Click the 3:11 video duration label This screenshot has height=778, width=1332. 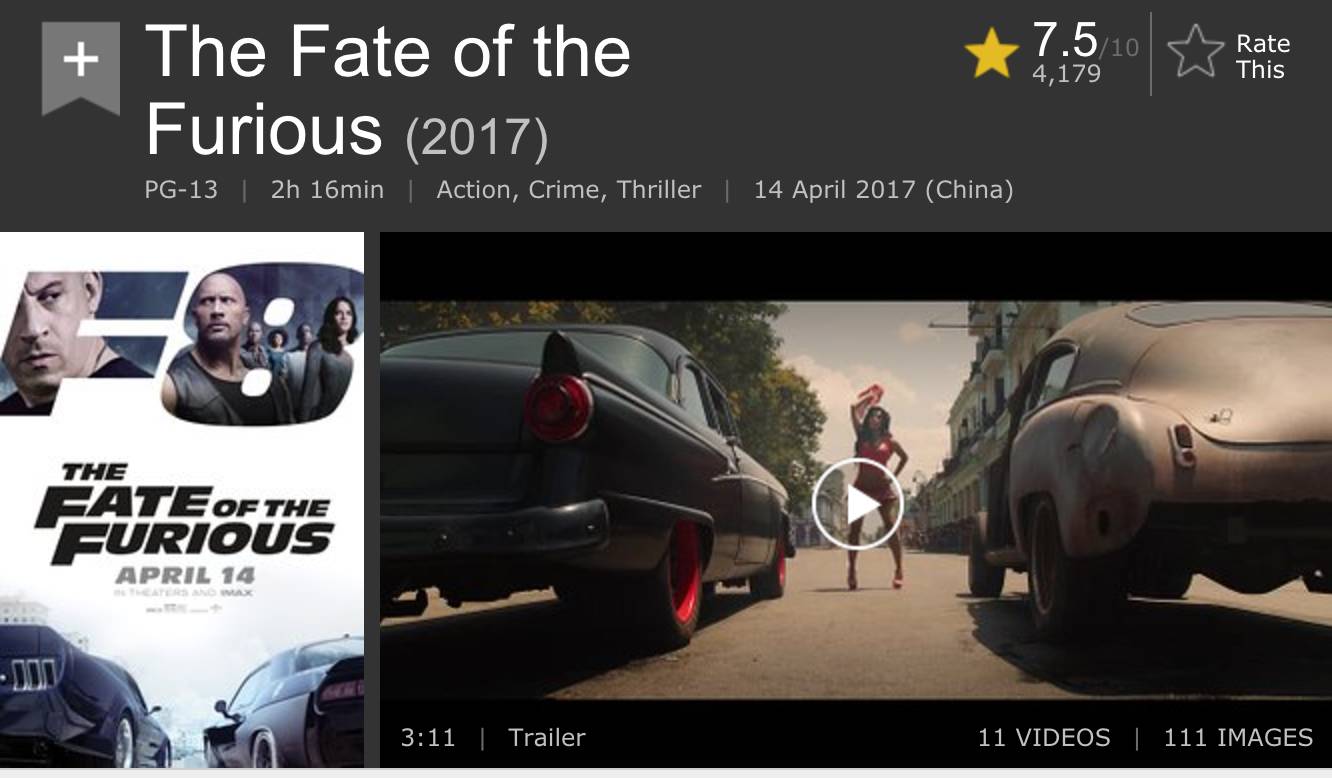428,738
